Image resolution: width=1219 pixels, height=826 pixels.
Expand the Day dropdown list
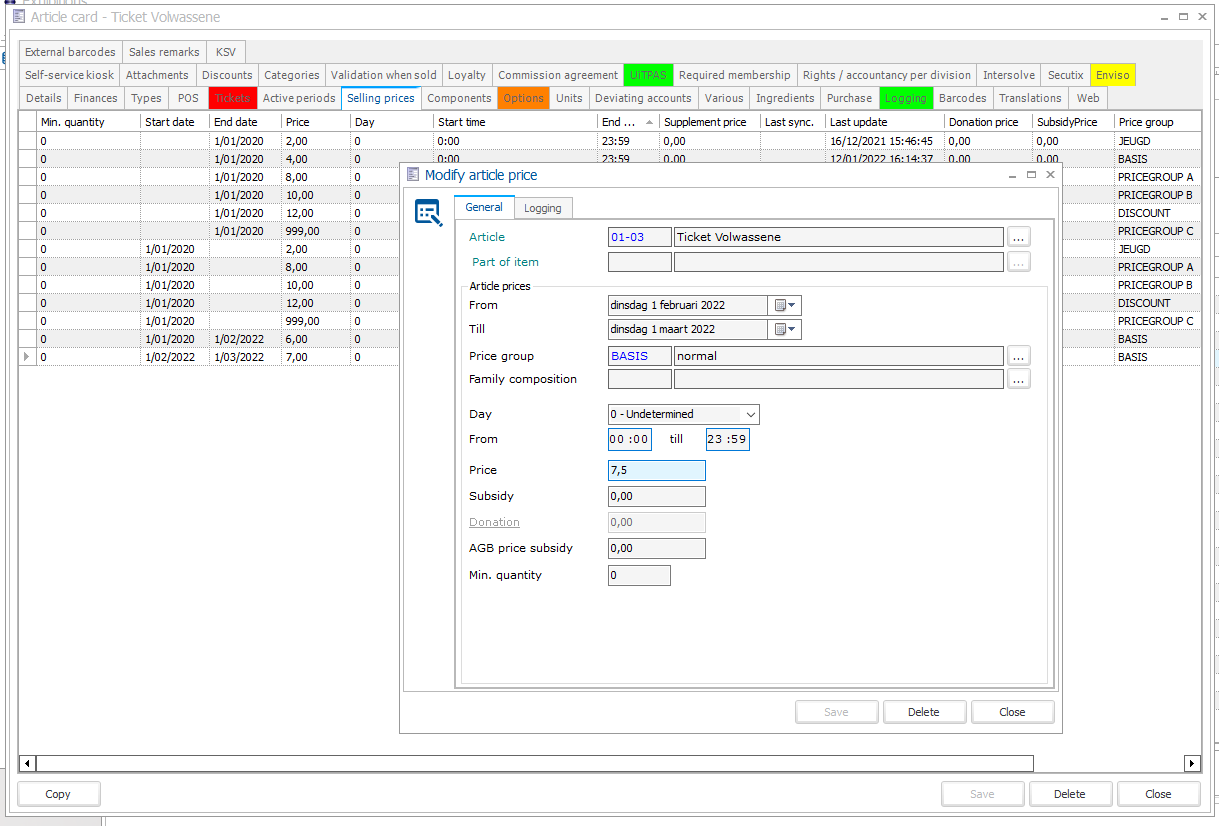coord(750,414)
